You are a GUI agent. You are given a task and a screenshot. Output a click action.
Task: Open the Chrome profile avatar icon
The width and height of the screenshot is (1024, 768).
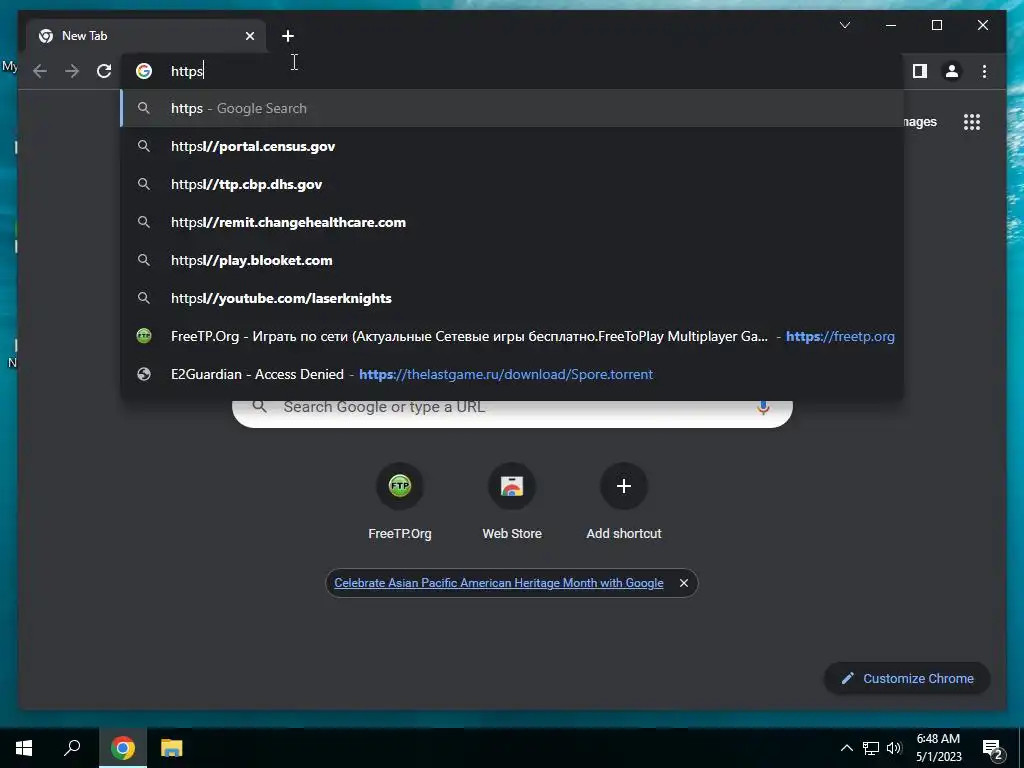[x=952, y=71]
